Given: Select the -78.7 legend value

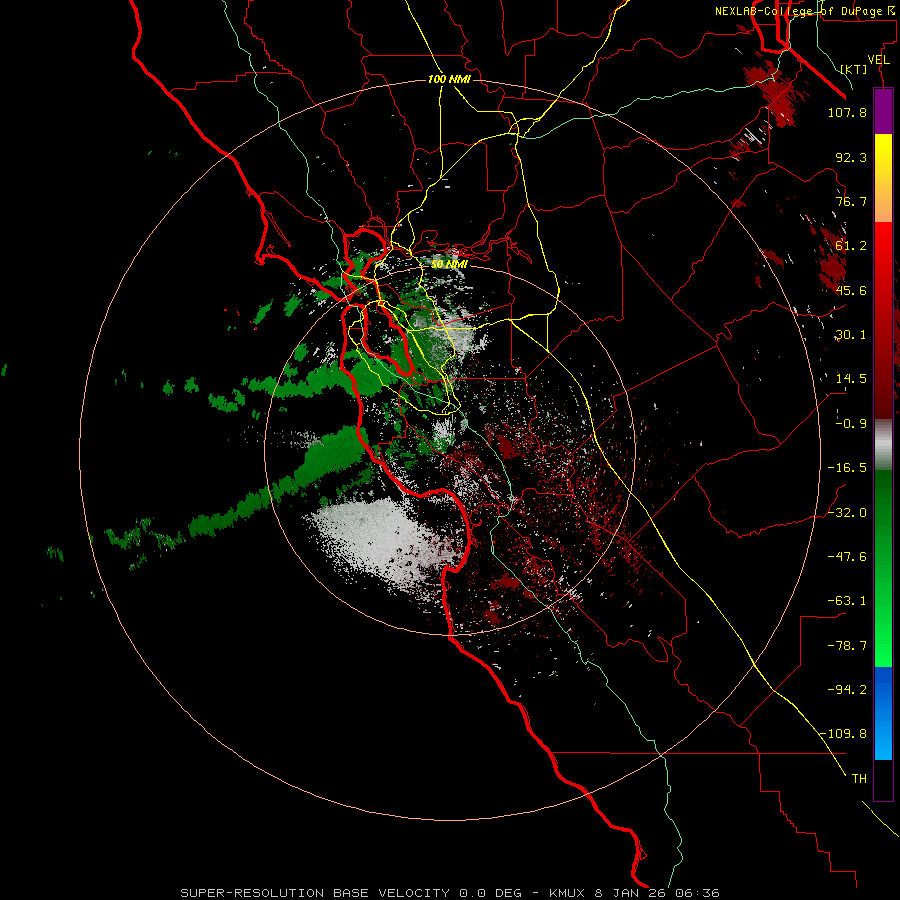Looking at the screenshot, I should coord(847,646).
